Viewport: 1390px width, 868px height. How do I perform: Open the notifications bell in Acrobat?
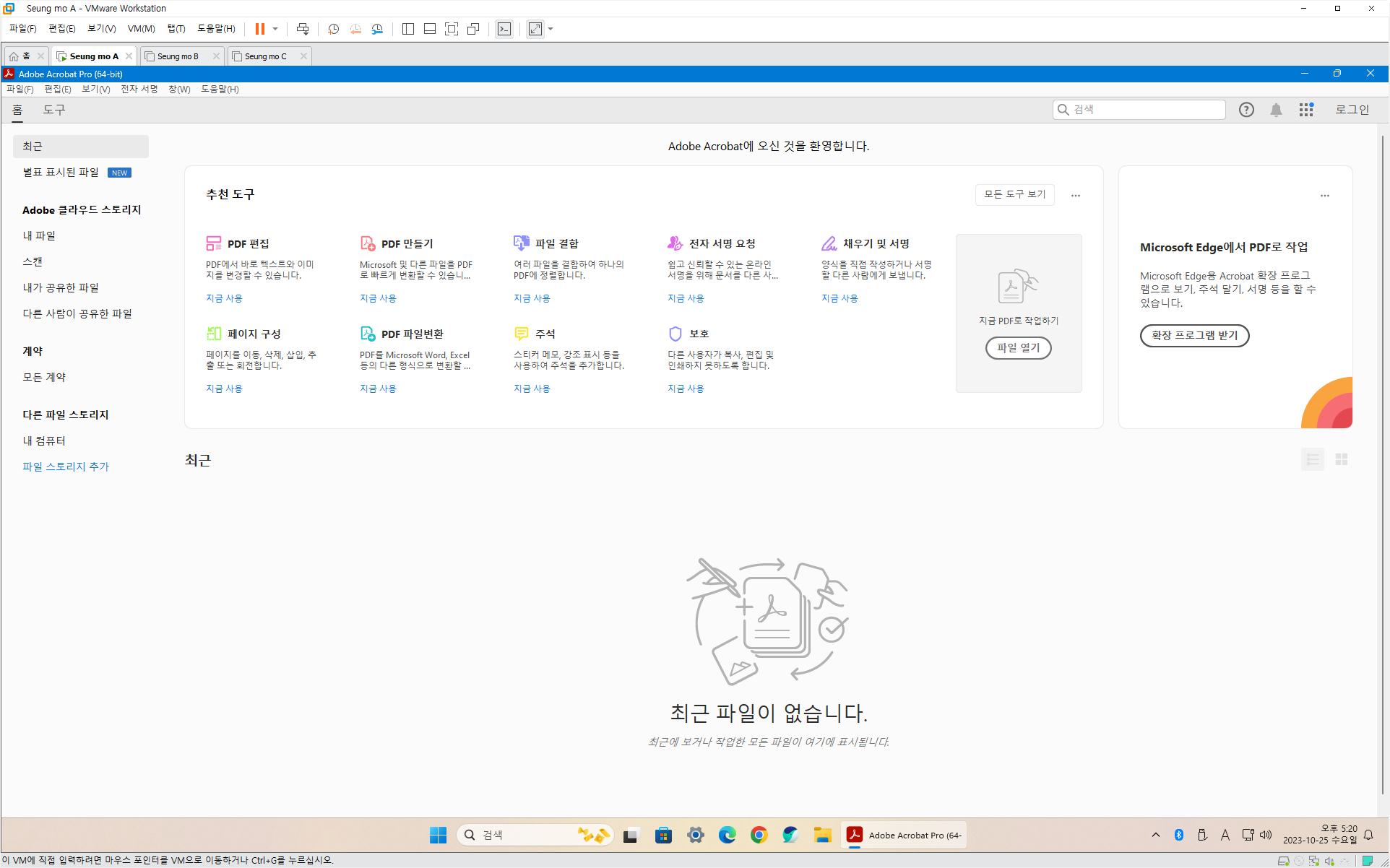tap(1277, 110)
